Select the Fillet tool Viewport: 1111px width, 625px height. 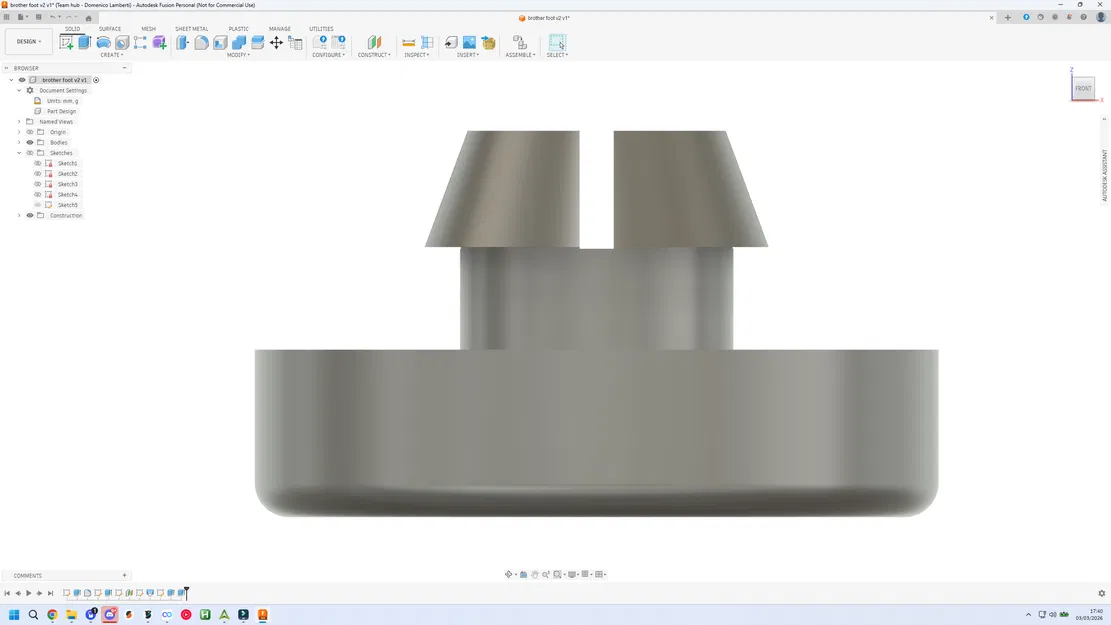pyautogui.click(x=201, y=43)
